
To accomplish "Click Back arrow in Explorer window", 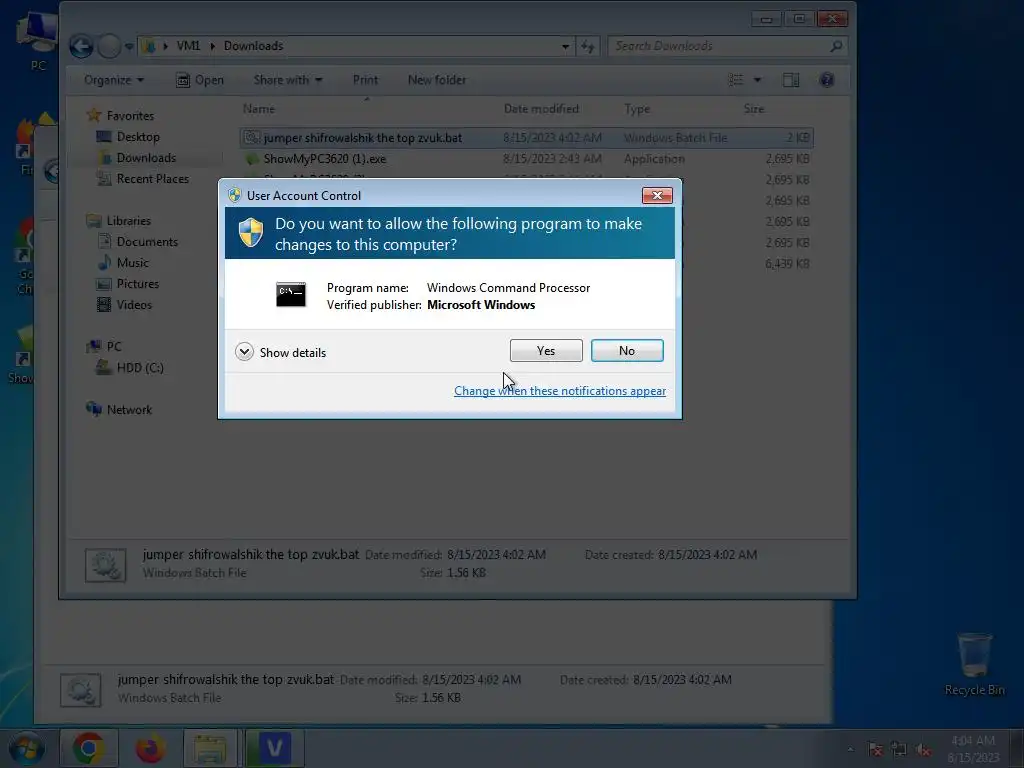I will coord(81,46).
